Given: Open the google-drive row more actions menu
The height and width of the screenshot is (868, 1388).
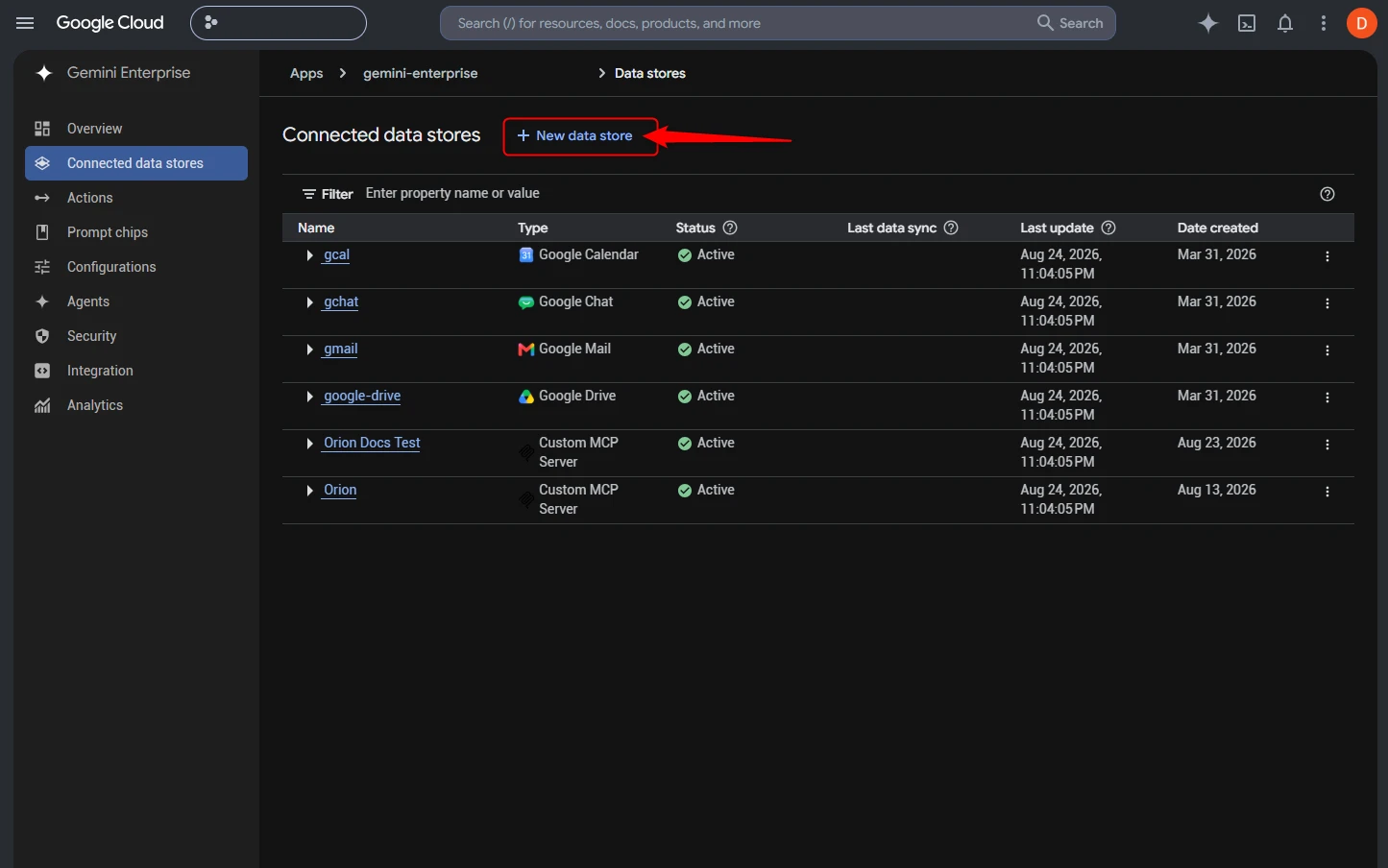Looking at the screenshot, I should click(1327, 398).
